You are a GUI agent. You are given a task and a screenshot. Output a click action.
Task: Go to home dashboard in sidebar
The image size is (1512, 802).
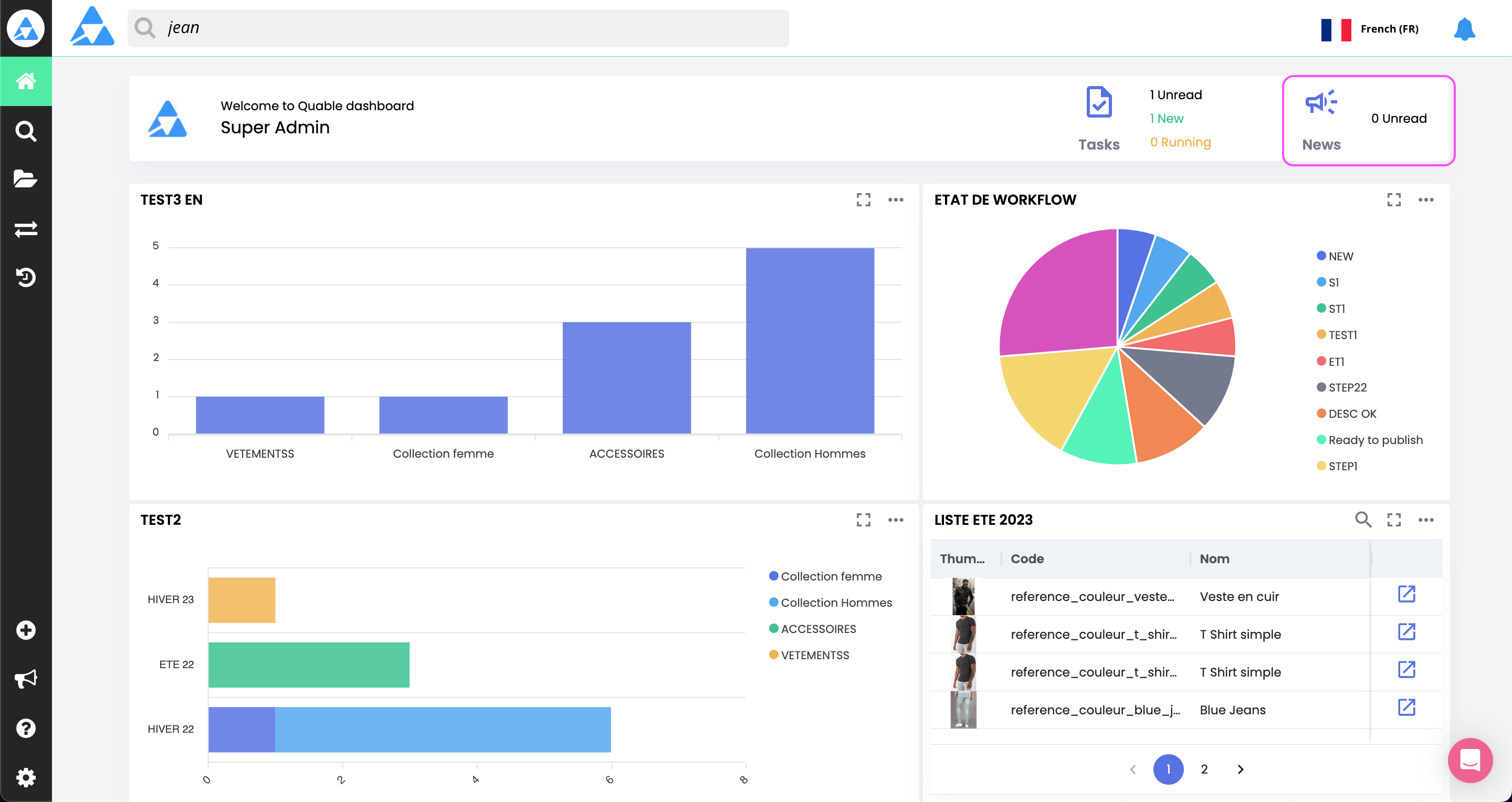click(x=25, y=81)
